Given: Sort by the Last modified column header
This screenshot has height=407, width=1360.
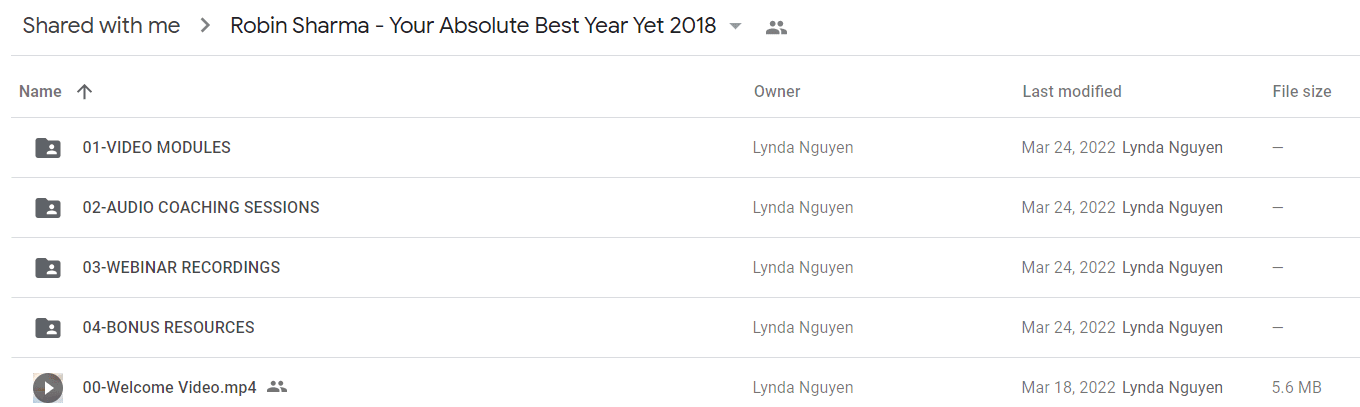Looking at the screenshot, I should point(1072,91).
